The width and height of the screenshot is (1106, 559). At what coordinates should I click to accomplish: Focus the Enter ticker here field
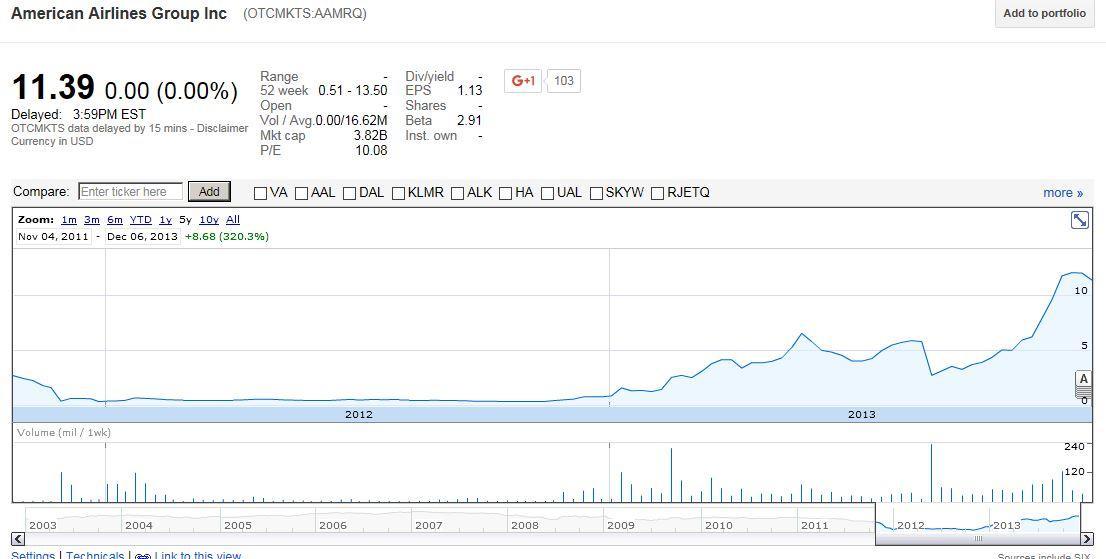pyautogui.click(x=130, y=192)
